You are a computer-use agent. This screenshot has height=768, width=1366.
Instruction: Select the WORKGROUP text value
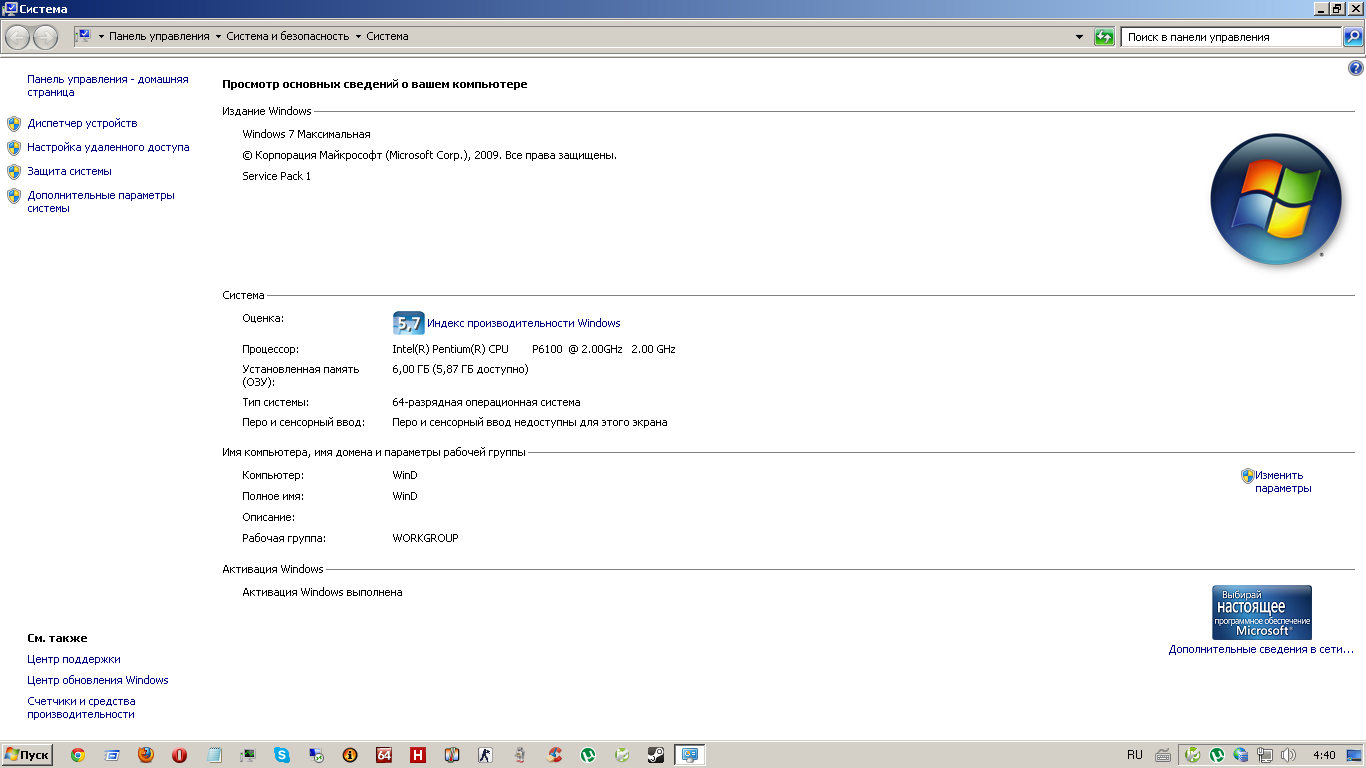(x=425, y=539)
